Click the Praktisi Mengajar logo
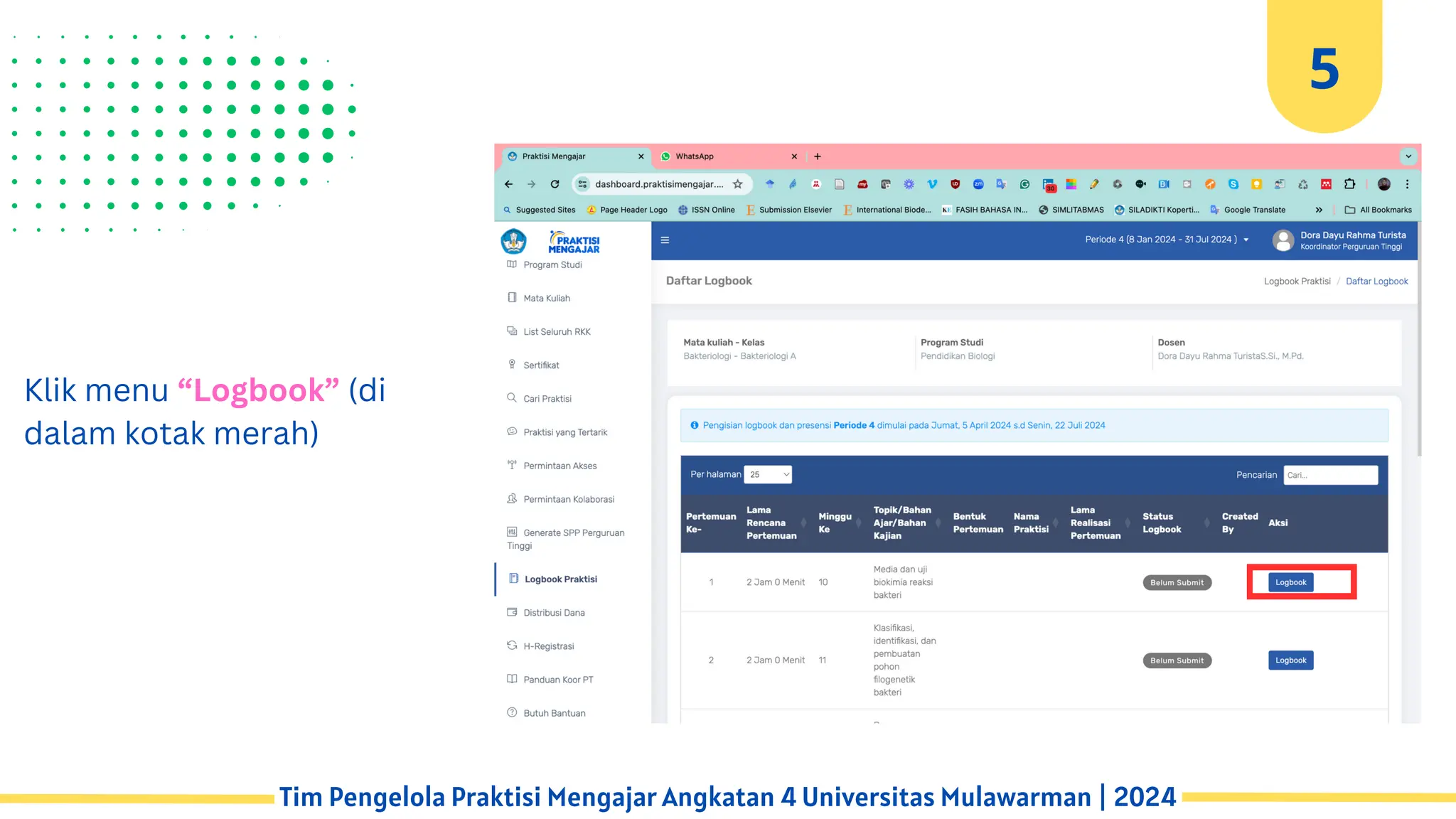Screen dimensions: 1456x819 (x=574, y=242)
